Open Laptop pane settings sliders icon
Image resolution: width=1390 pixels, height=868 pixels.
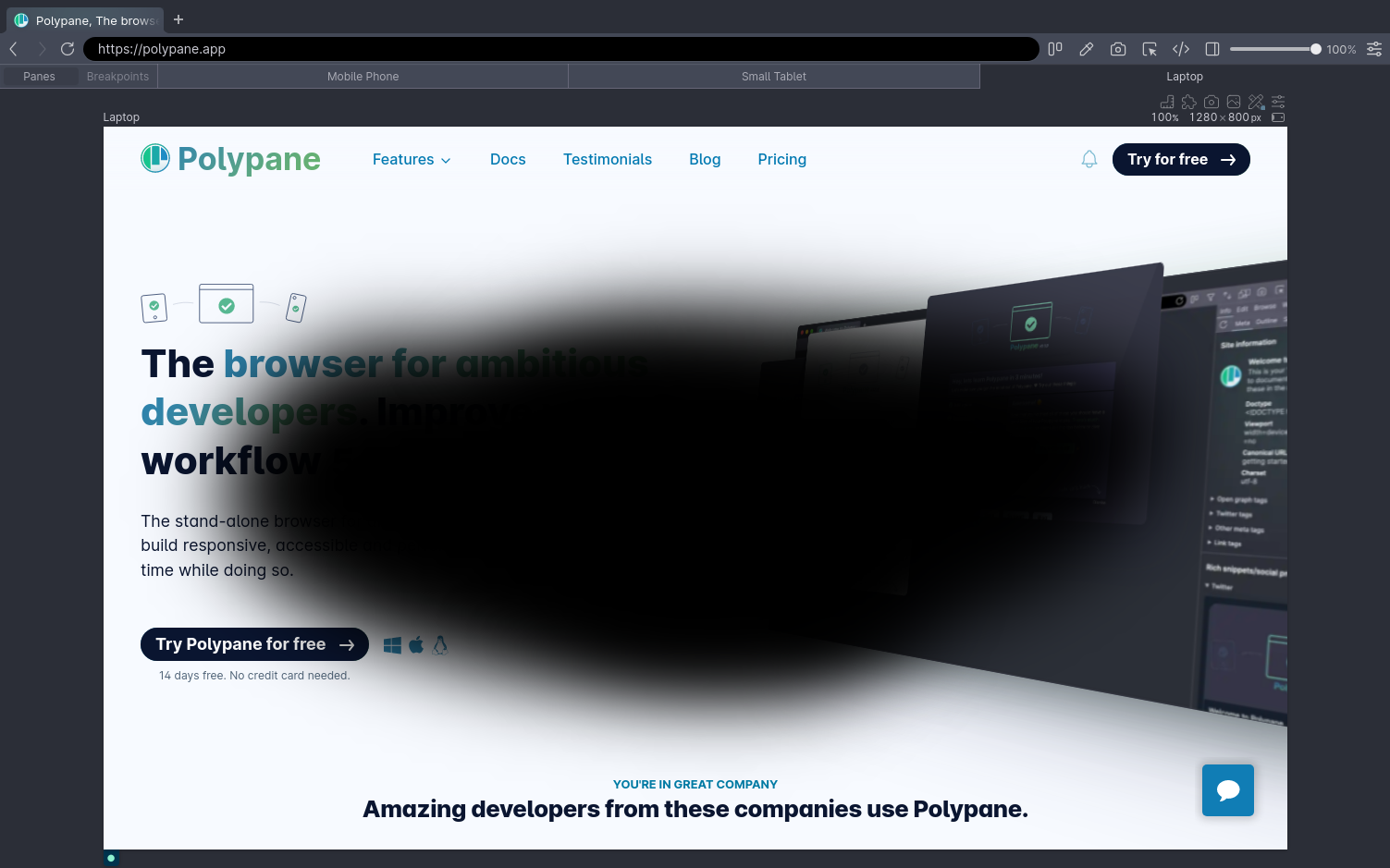[1278, 102]
